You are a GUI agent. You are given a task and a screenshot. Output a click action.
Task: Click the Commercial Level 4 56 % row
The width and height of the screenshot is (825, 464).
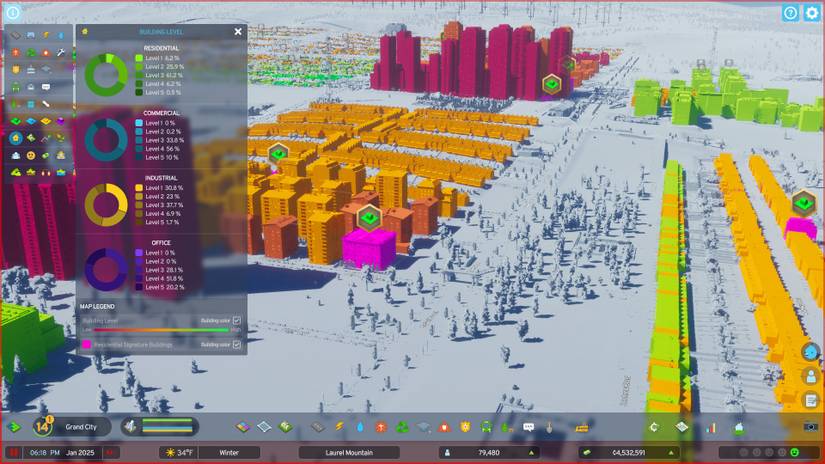pos(158,149)
